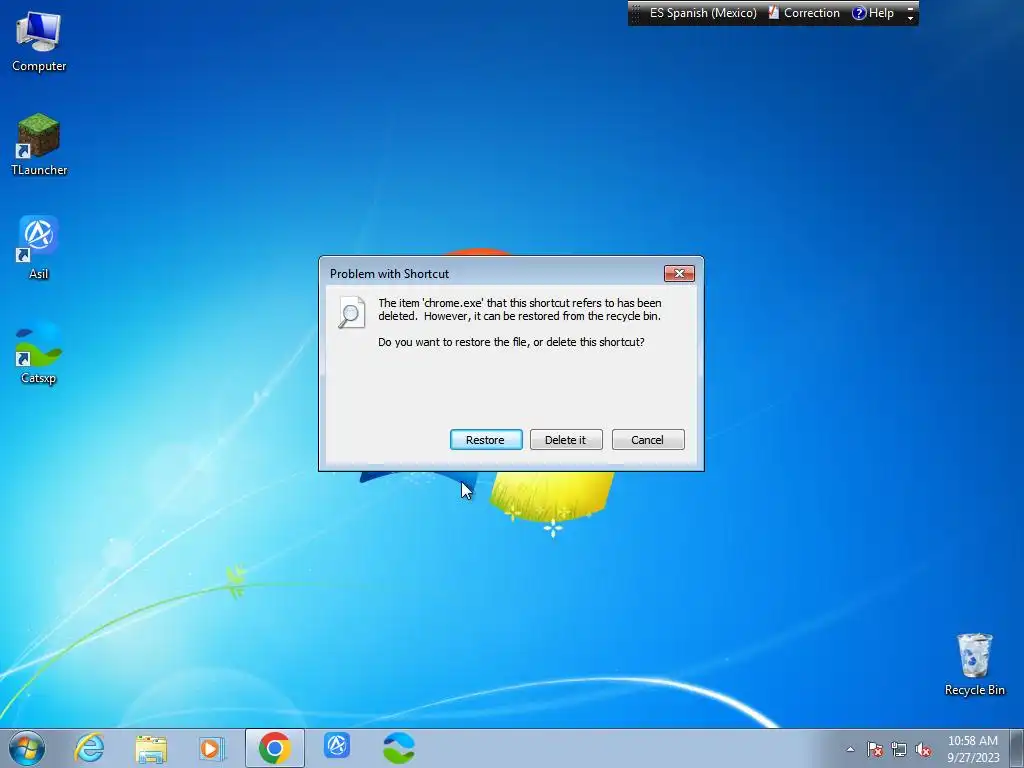The image size is (1024, 768).
Task: Open Windows Explorer from the taskbar
Action: click(x=151, y=748)
